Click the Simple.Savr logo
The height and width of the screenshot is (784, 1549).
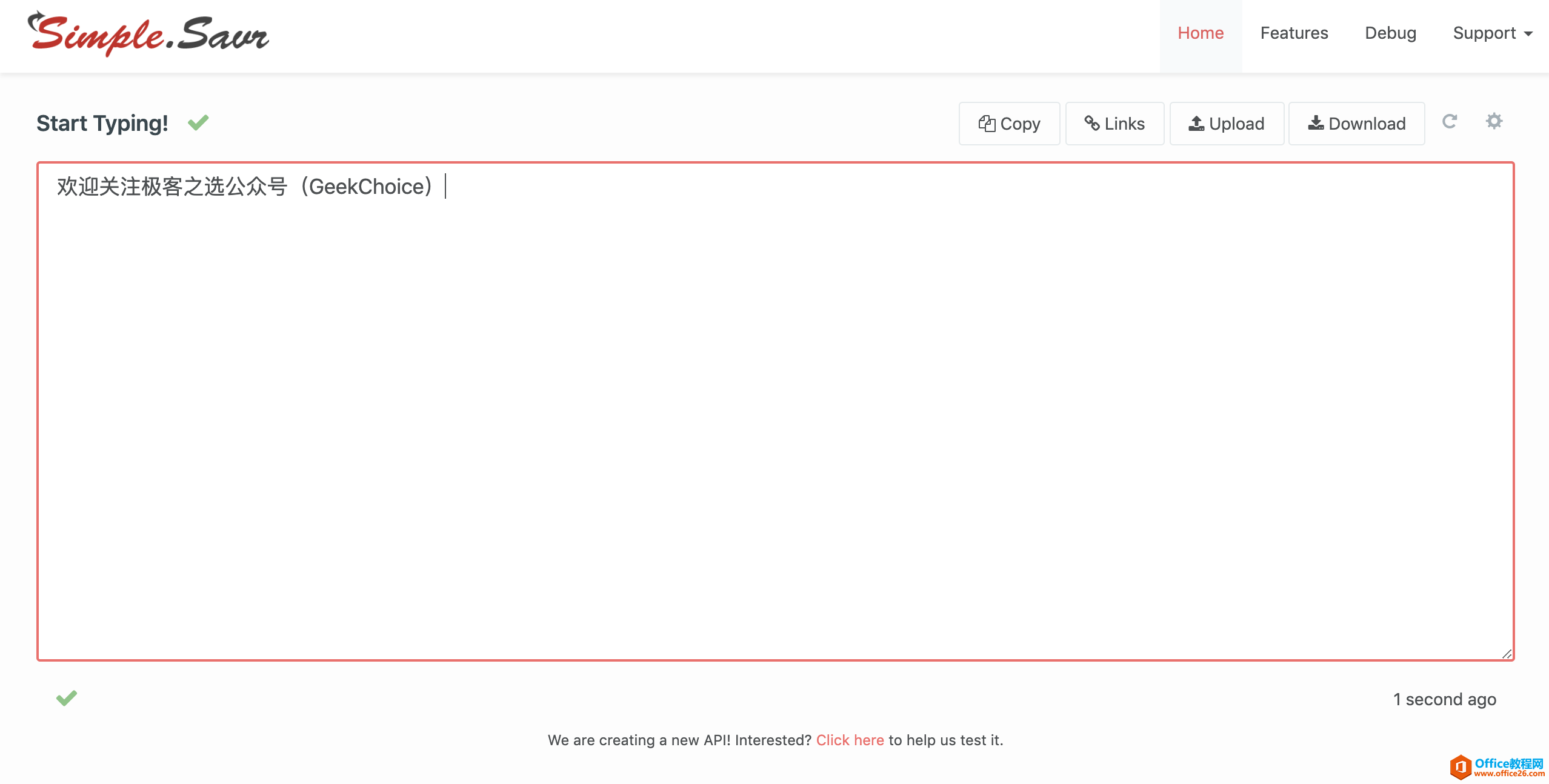pos(148,35)
